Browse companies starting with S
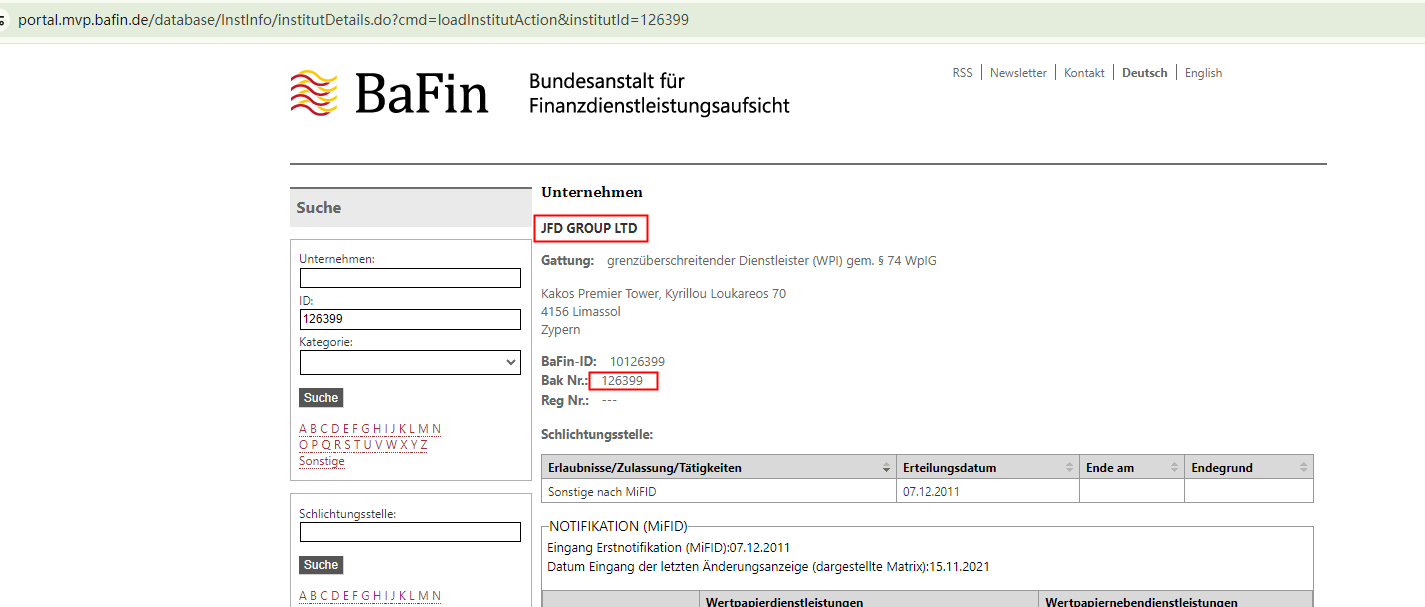The height and width of the screenshot is (607, 1425). pyautogui.click(x=347, y=445)
